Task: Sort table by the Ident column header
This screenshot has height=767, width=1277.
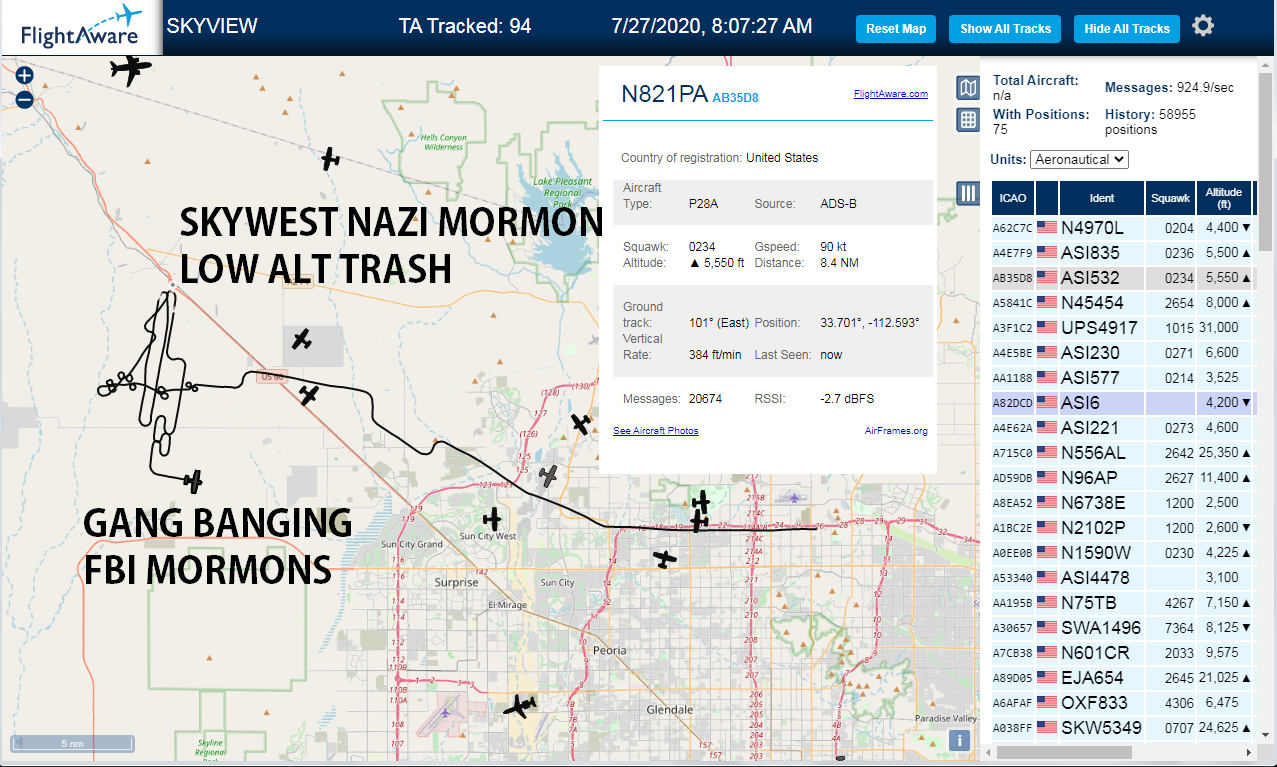Action: [x=1102, y=198]
